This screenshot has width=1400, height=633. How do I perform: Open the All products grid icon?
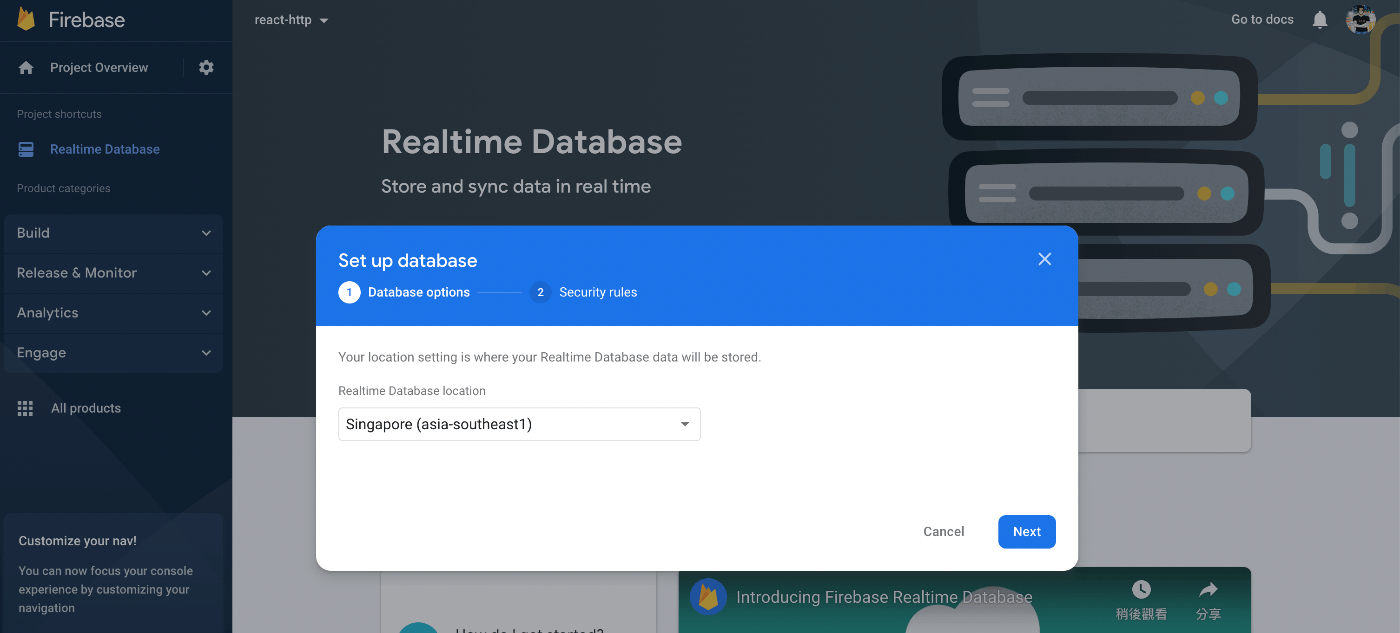coord(26,408)
